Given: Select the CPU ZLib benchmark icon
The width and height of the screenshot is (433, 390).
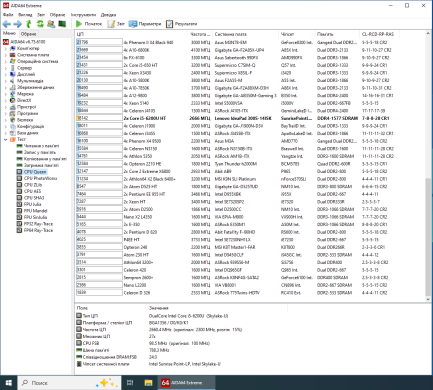Looking at the screenshot, I should click(20, 185).
